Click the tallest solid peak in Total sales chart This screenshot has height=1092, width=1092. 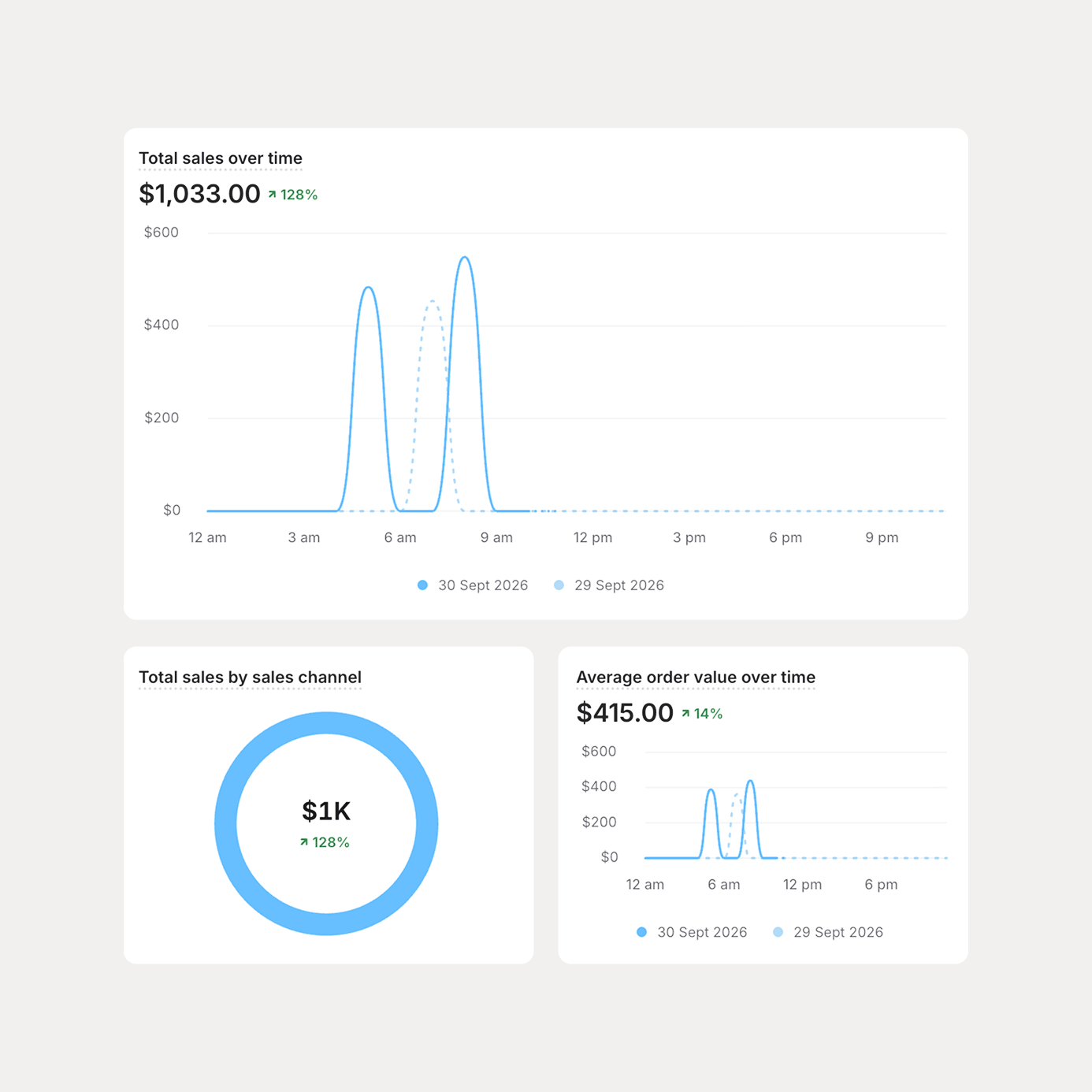[466, 258]
